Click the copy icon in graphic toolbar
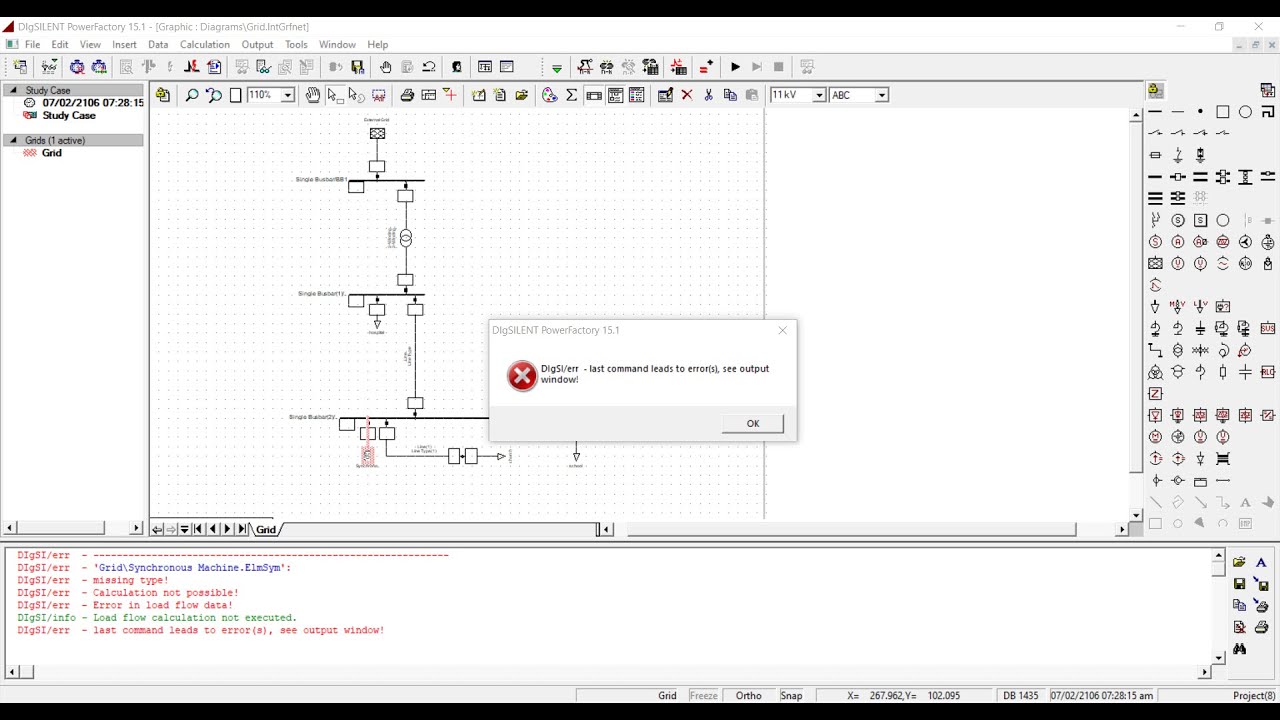Image resolution: width=1280 pixels, height=720 pixels. (x=730, y=95)
